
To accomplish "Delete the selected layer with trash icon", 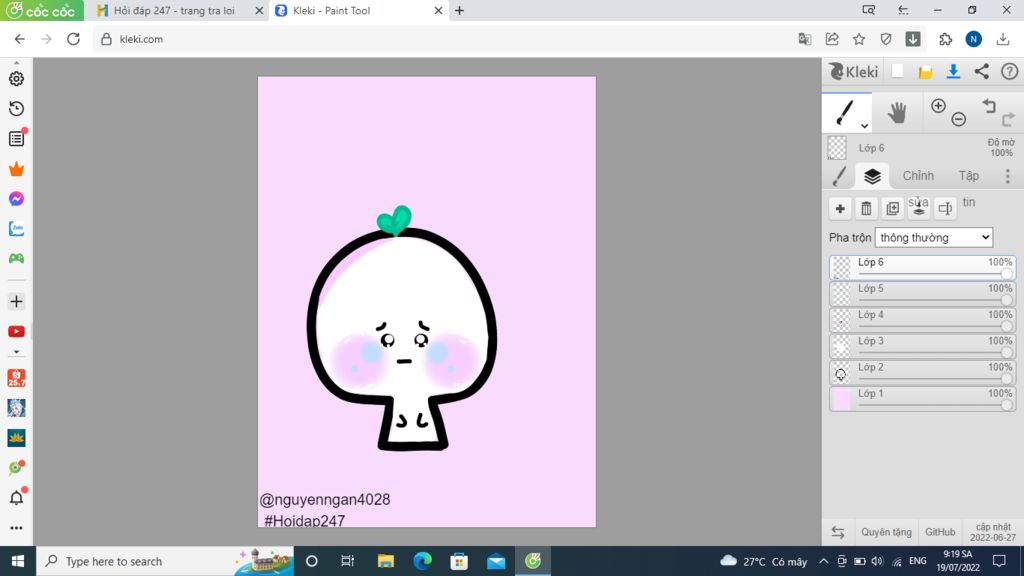I will point(866,208).
